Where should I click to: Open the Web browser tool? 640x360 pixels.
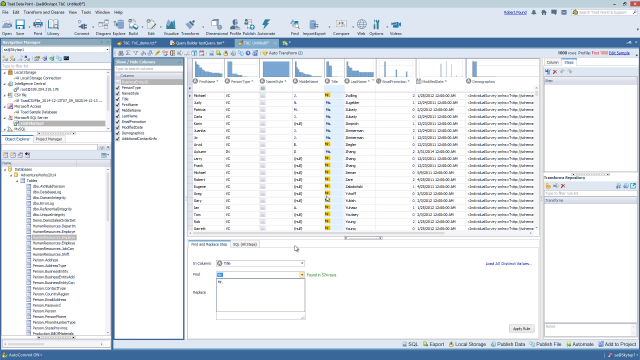click(361, 27)
